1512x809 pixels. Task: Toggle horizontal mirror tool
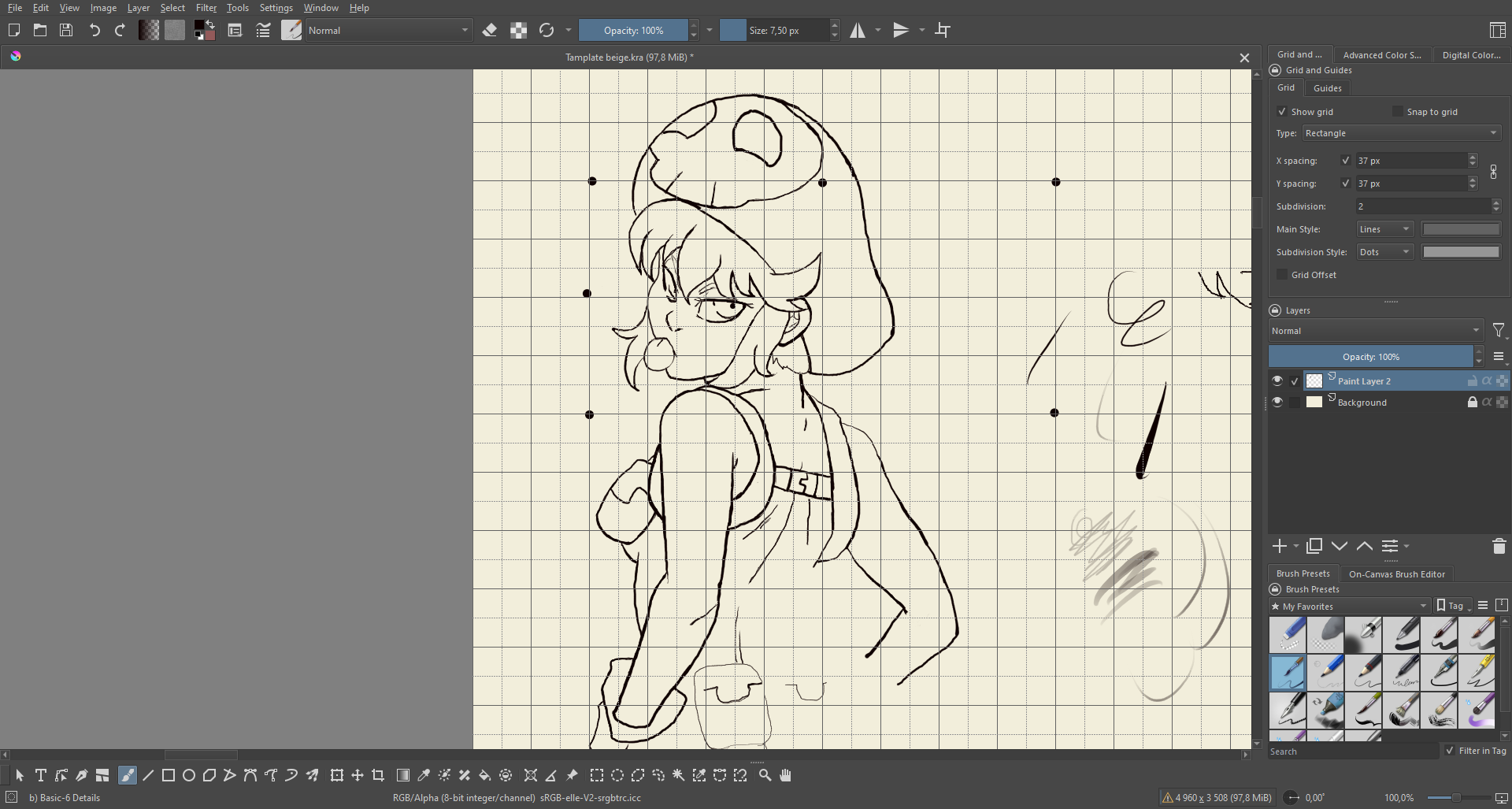click(x=858, y=30)
